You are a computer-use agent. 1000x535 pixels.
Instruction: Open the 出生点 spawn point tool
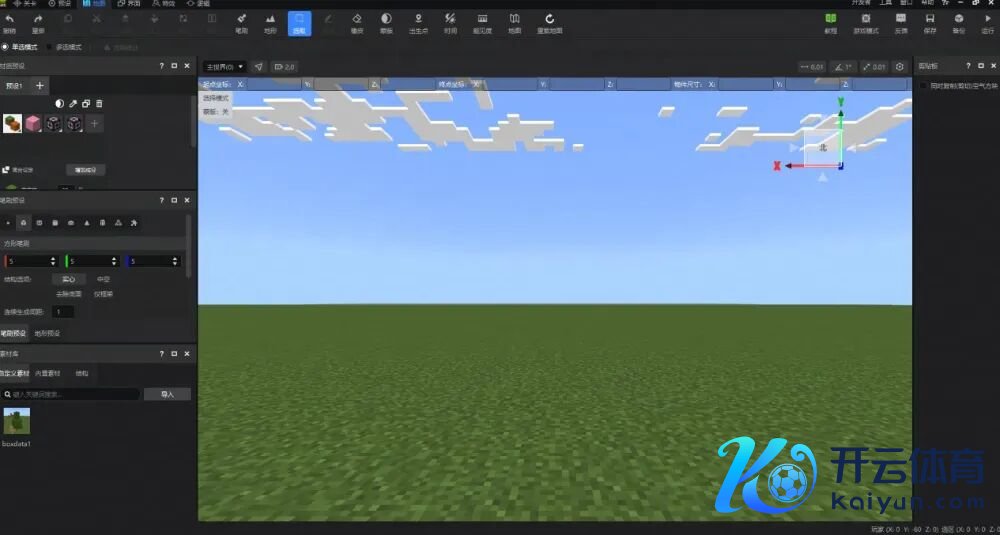tap(418, 22)
